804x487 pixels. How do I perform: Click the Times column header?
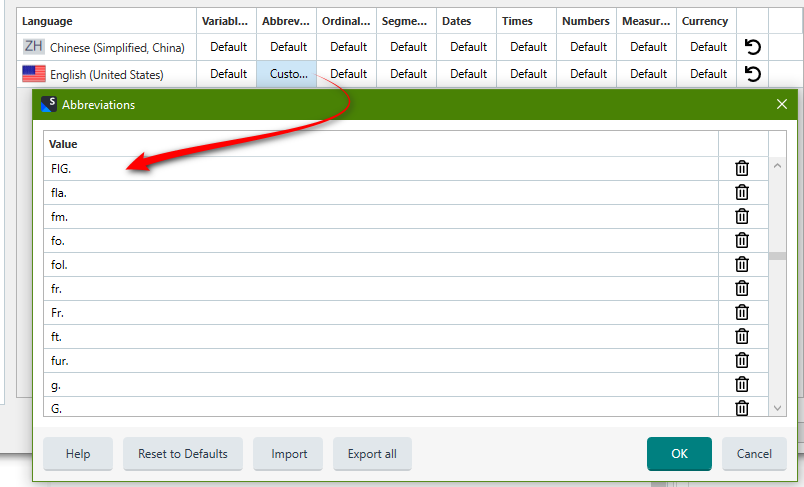coord(526,21)
